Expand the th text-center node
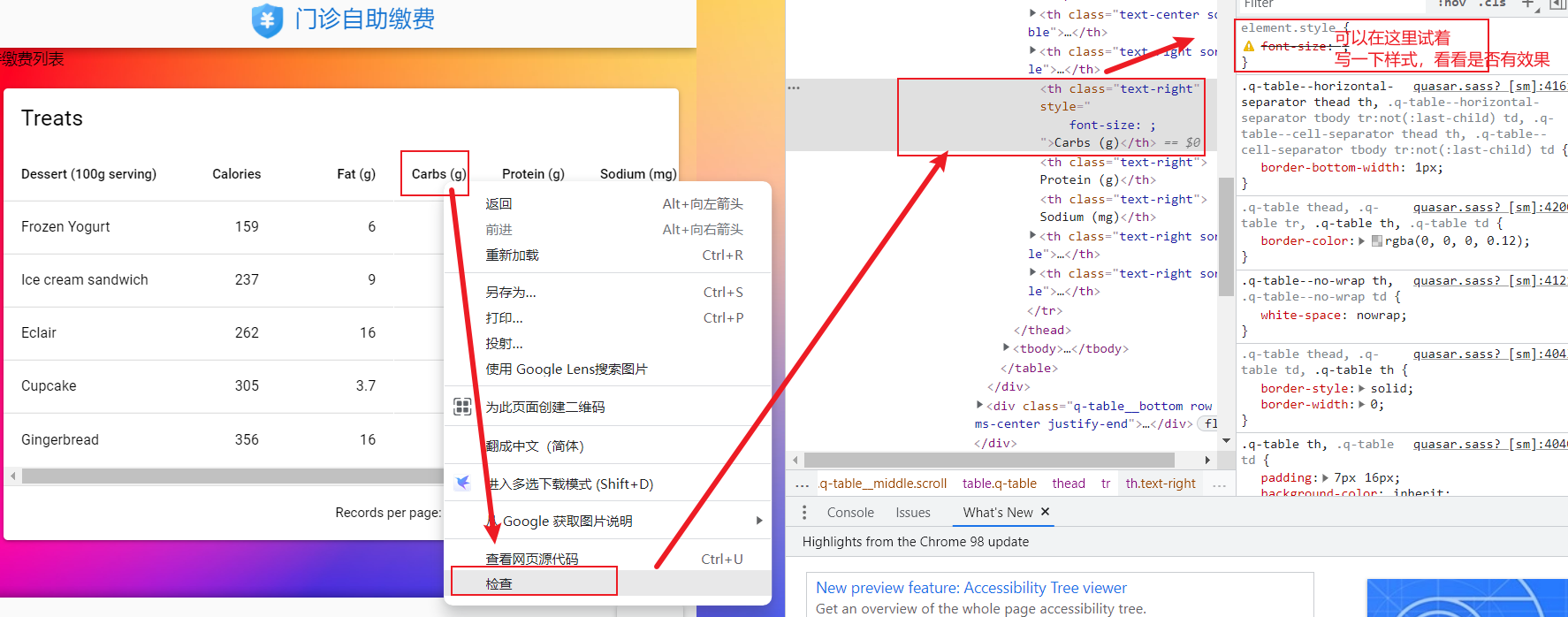 (1032, 14)
